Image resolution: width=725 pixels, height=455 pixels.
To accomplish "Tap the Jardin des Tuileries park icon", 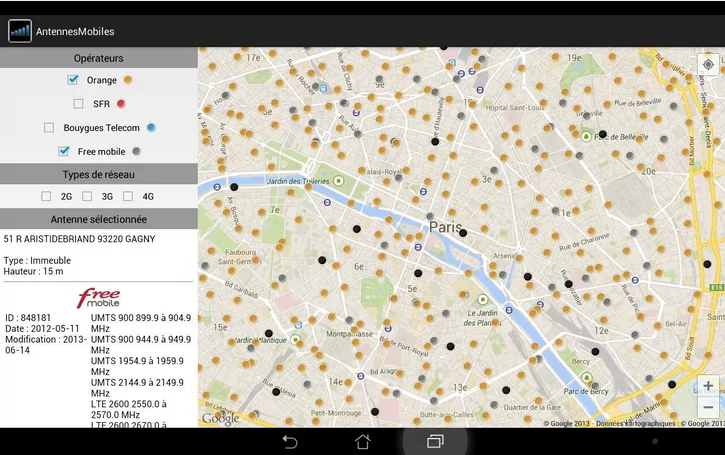I will (339, 181).
